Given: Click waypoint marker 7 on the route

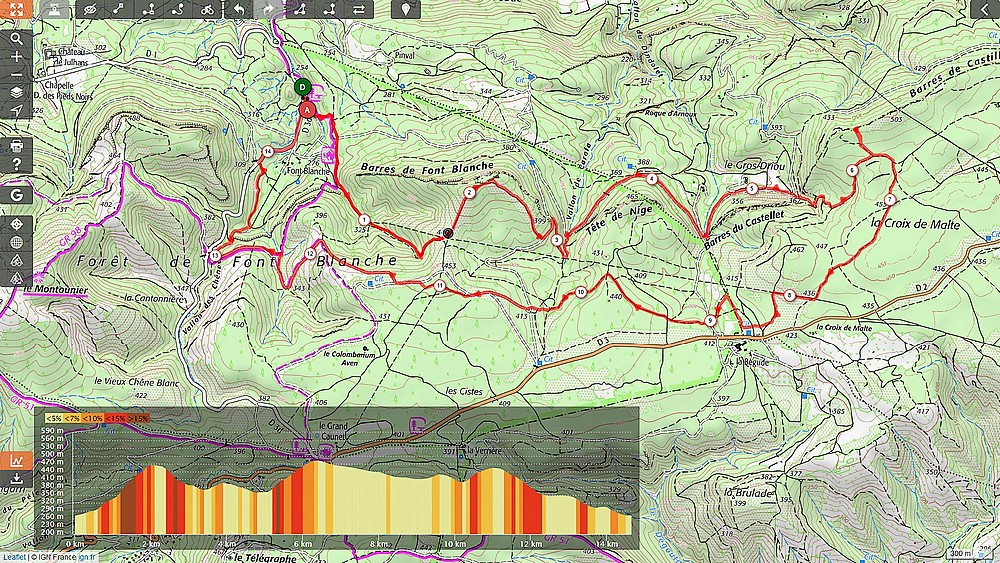Looking at the screenshot, I should (x=890, y=200).
